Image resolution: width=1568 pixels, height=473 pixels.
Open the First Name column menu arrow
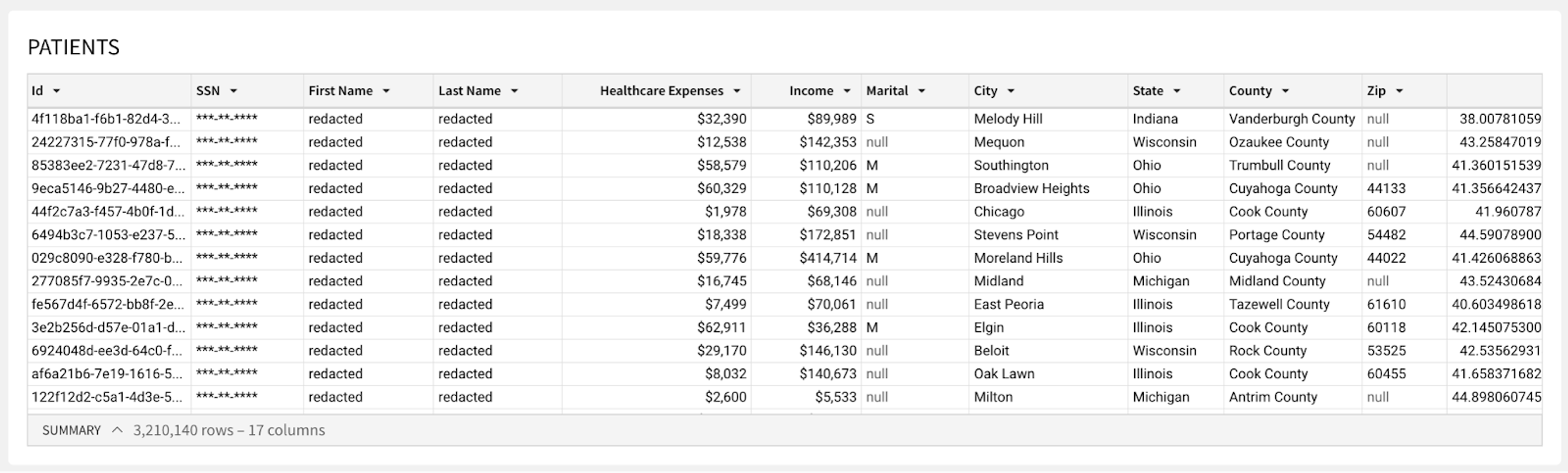tap(386, 91)
